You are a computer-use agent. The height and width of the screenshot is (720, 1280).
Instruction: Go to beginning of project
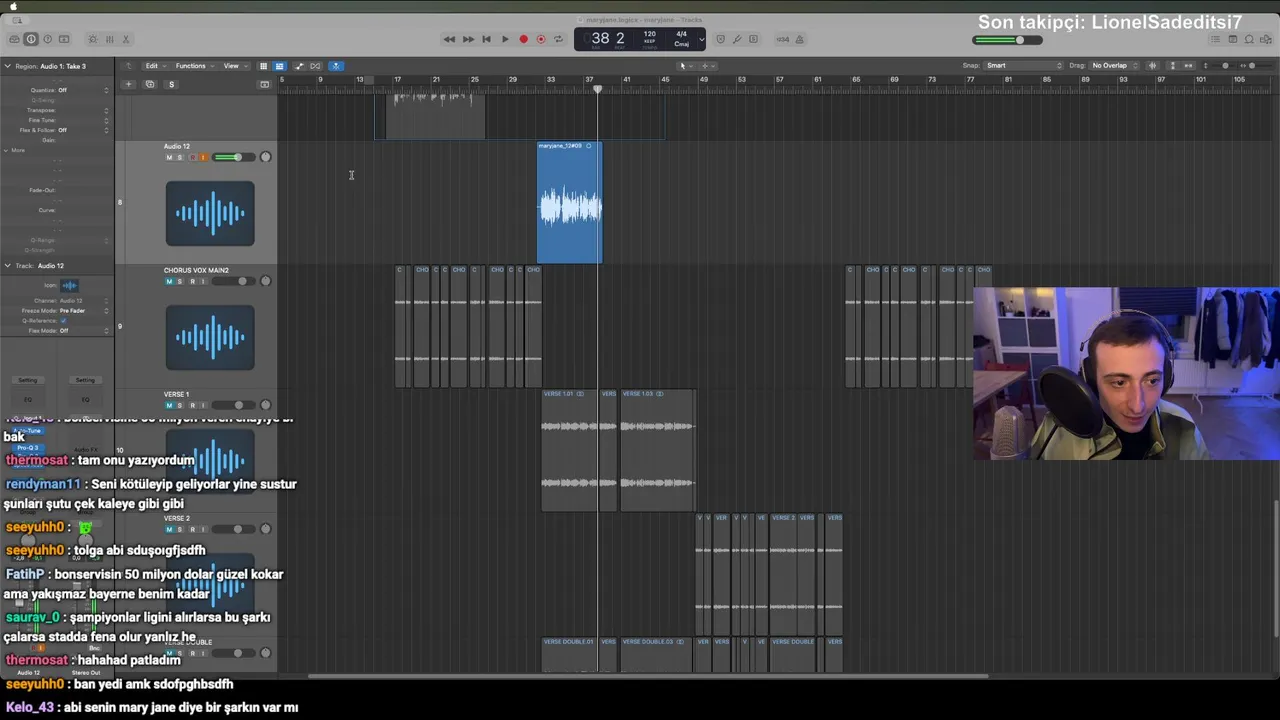[x=486, y=39]
